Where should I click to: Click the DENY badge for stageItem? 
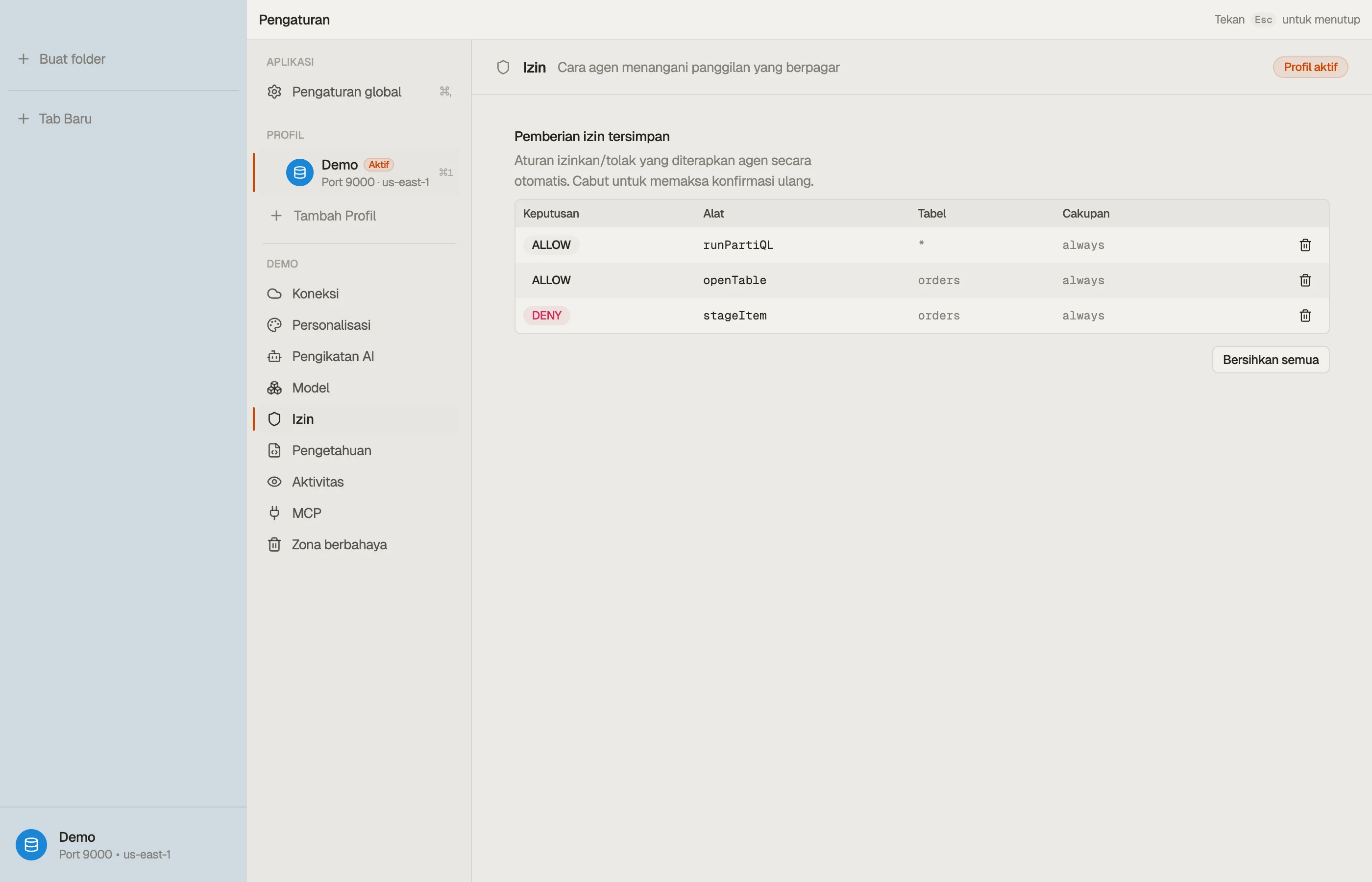pyautogui.click(x=546, y=316)
